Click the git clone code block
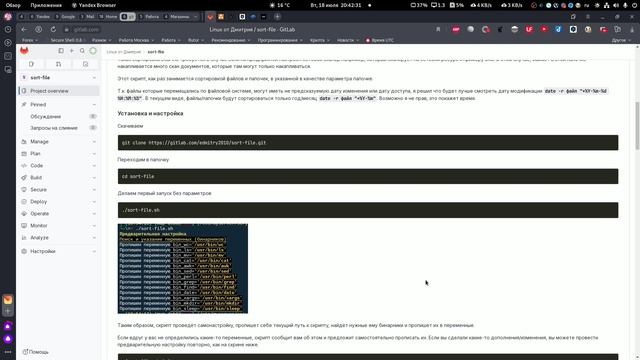Image resolution: width=640 pixels, height=360 pixels. pos(368,143)
